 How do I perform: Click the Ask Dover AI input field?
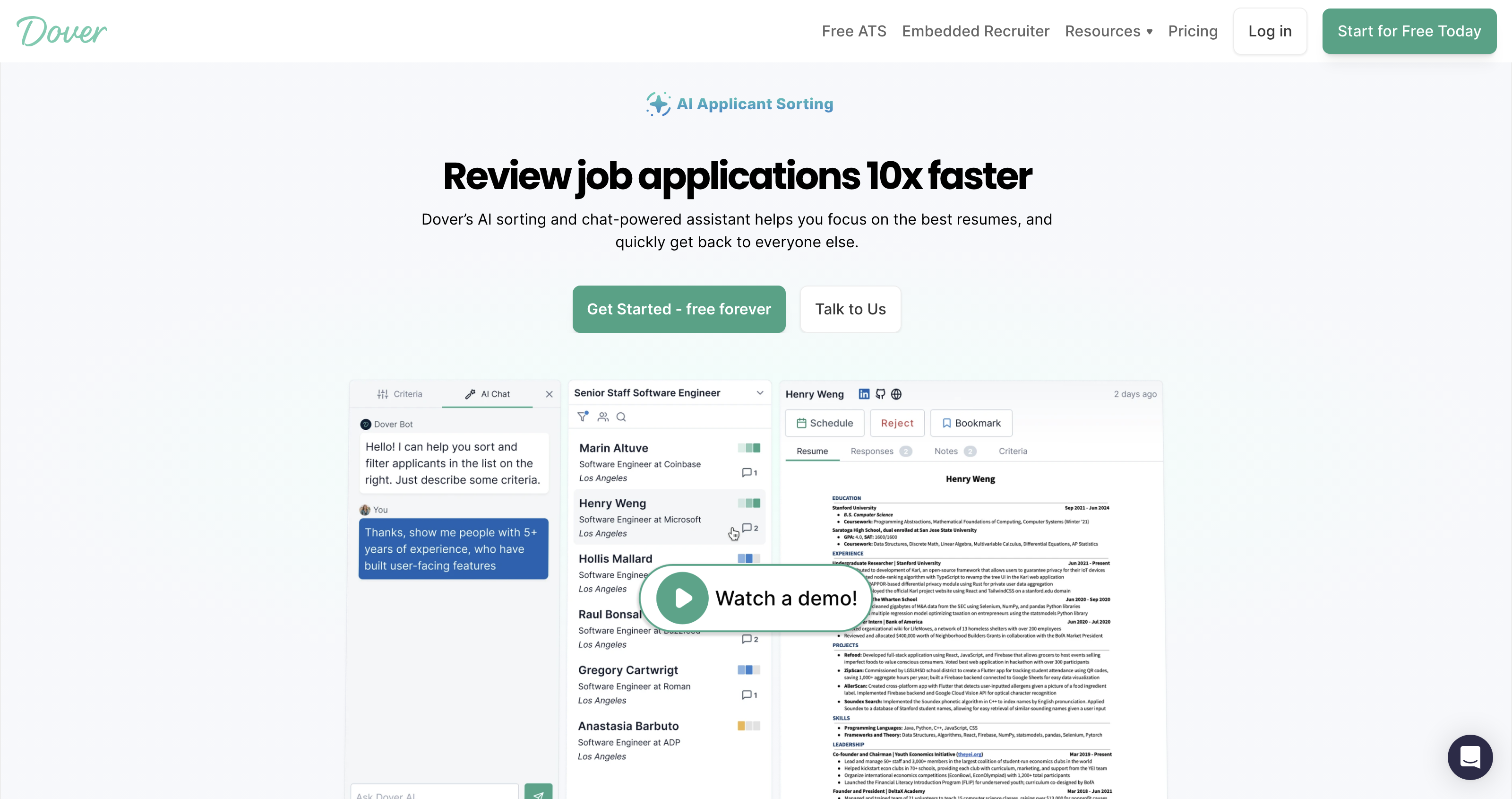coord(435,792)
